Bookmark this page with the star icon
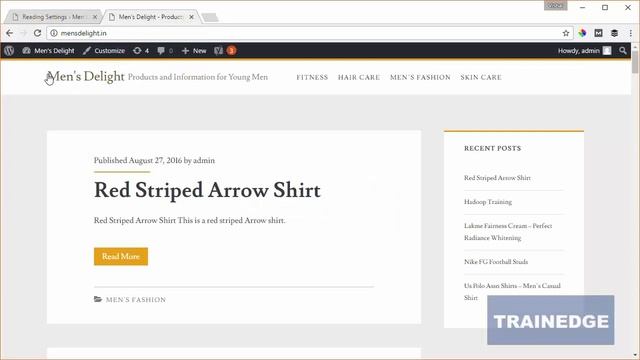 pos(566,33)
